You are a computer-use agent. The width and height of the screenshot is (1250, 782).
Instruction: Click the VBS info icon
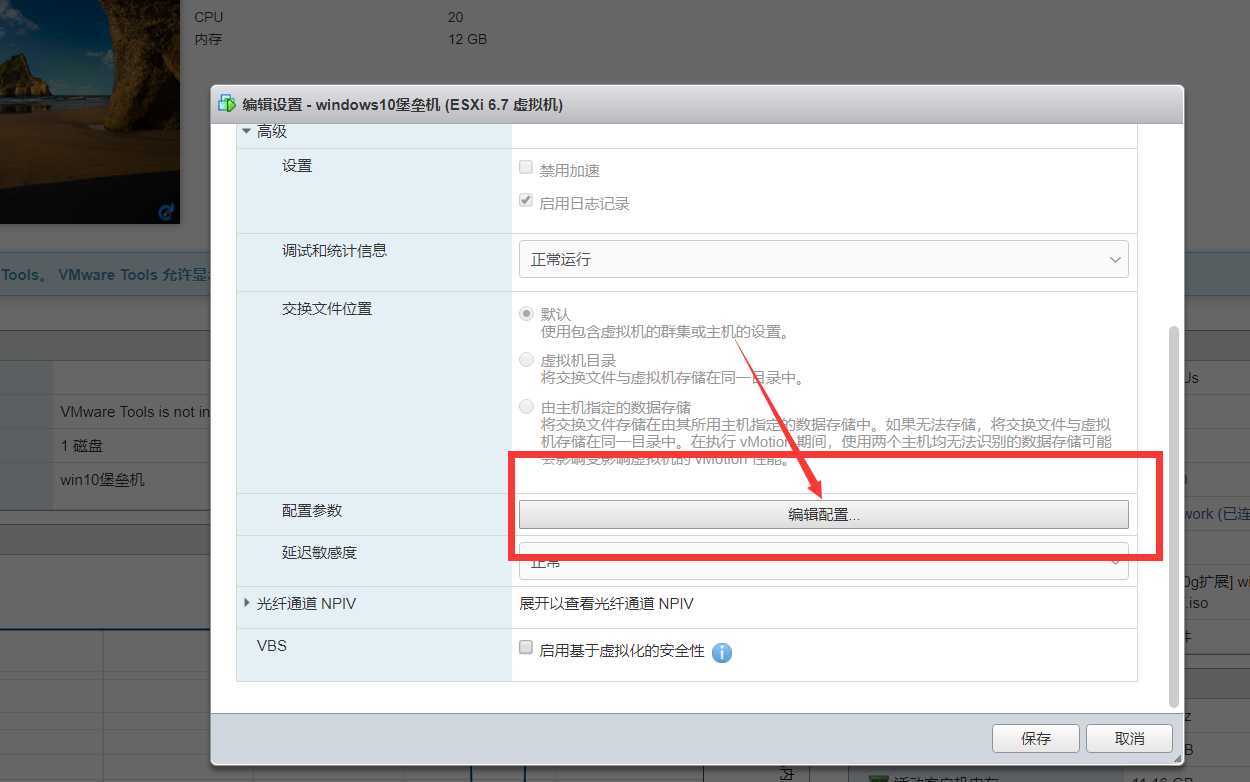(722, 652)
